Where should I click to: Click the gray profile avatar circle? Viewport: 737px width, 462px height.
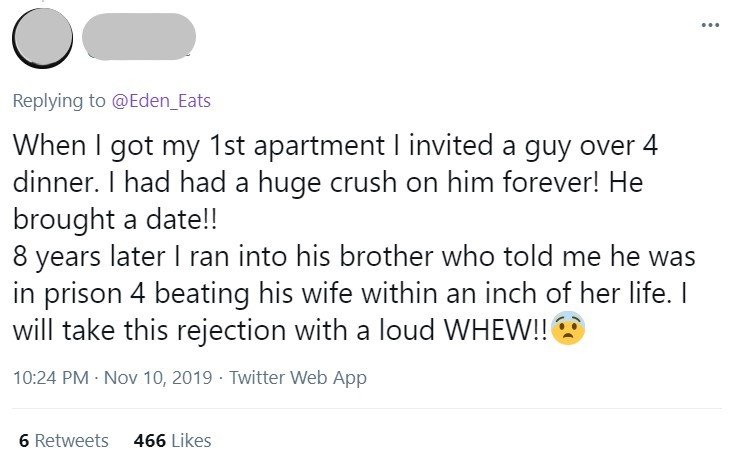41,41
